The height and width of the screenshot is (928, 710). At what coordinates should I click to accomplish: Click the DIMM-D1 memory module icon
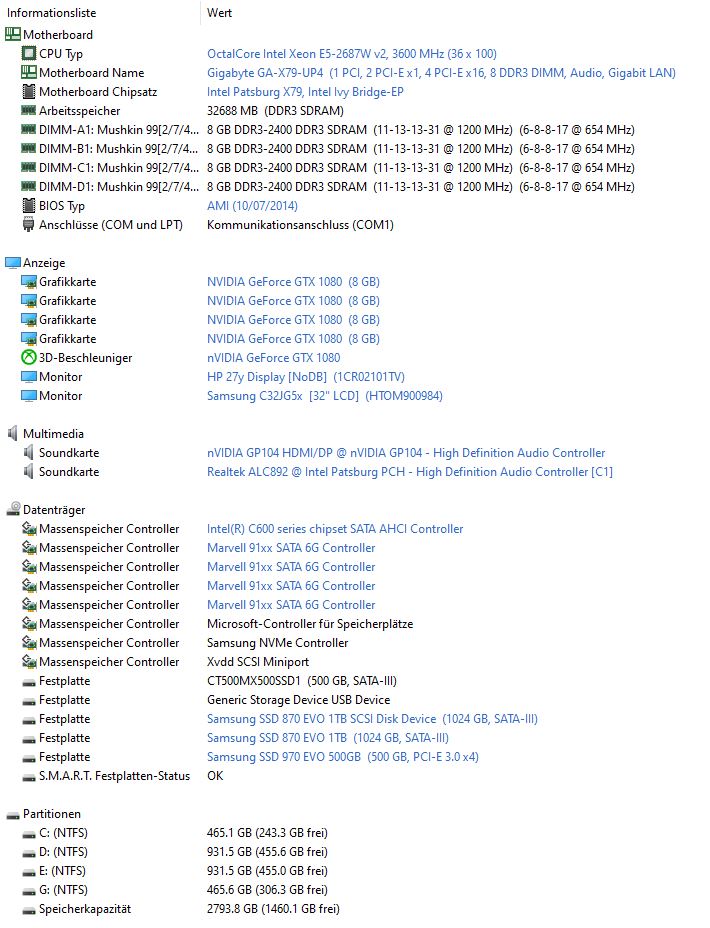coord(28,186)
